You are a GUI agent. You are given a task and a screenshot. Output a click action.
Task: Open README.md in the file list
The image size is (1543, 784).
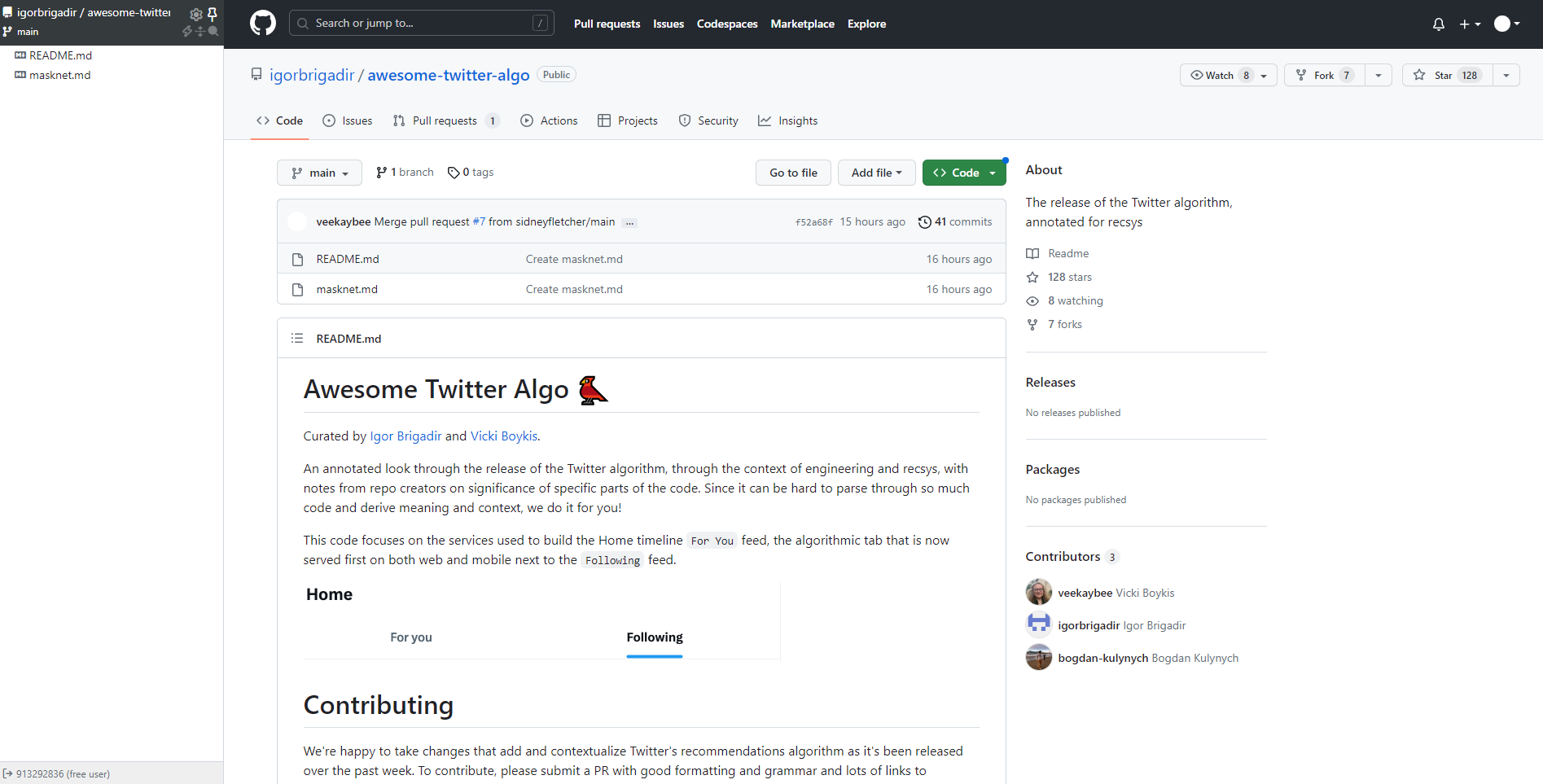click(348, 259)
